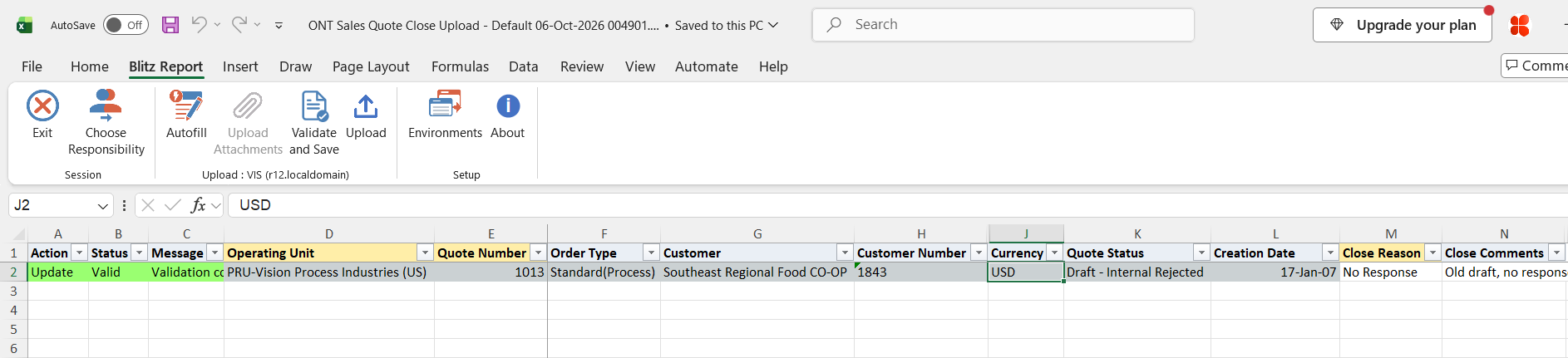Viewport: 1568px width, 358px height.
Task: Open the Quote Status filter dropdown
Action: (x=1202, y=253)
